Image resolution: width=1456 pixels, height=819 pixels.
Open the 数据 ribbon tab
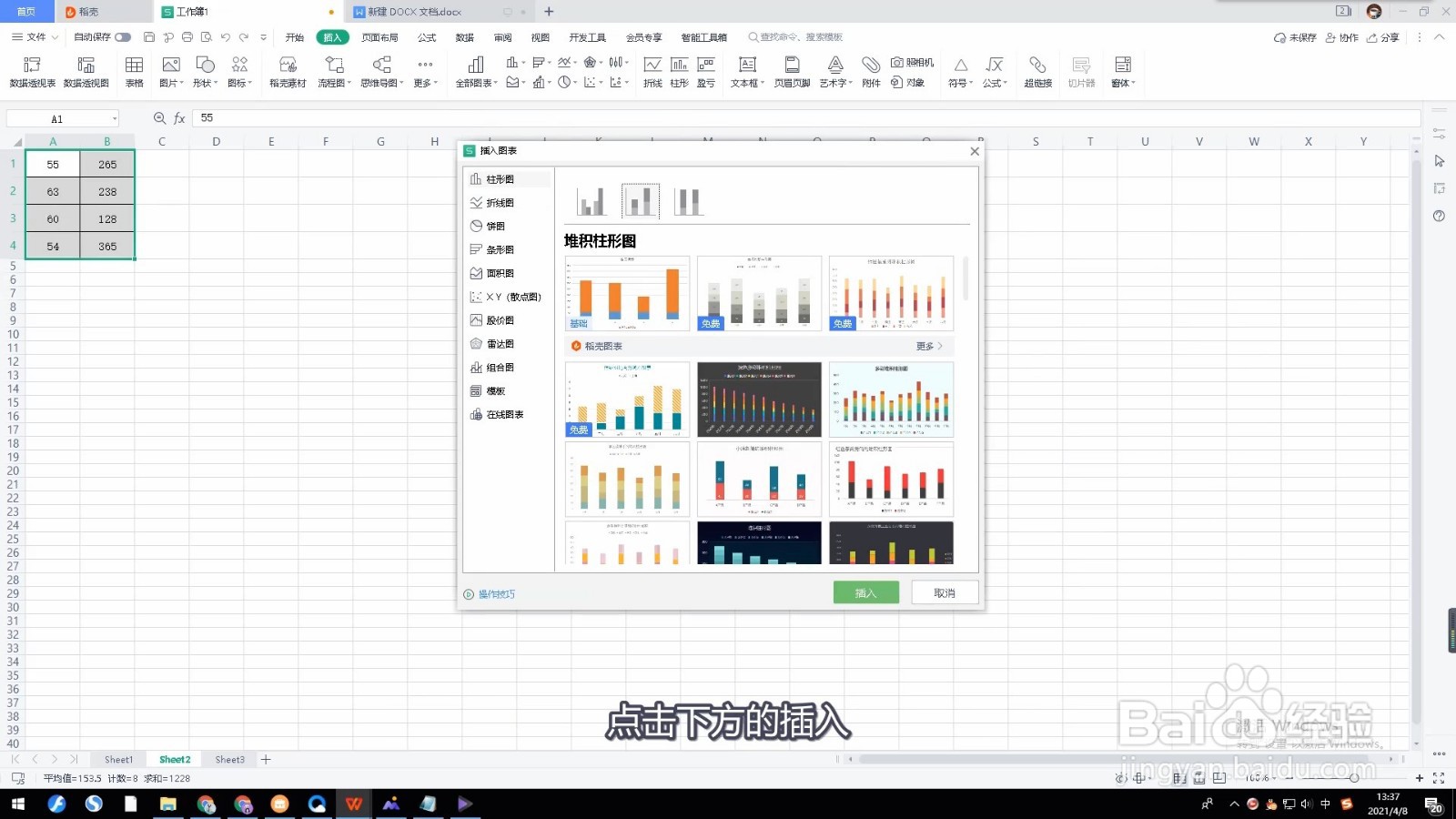click(465, 37)
